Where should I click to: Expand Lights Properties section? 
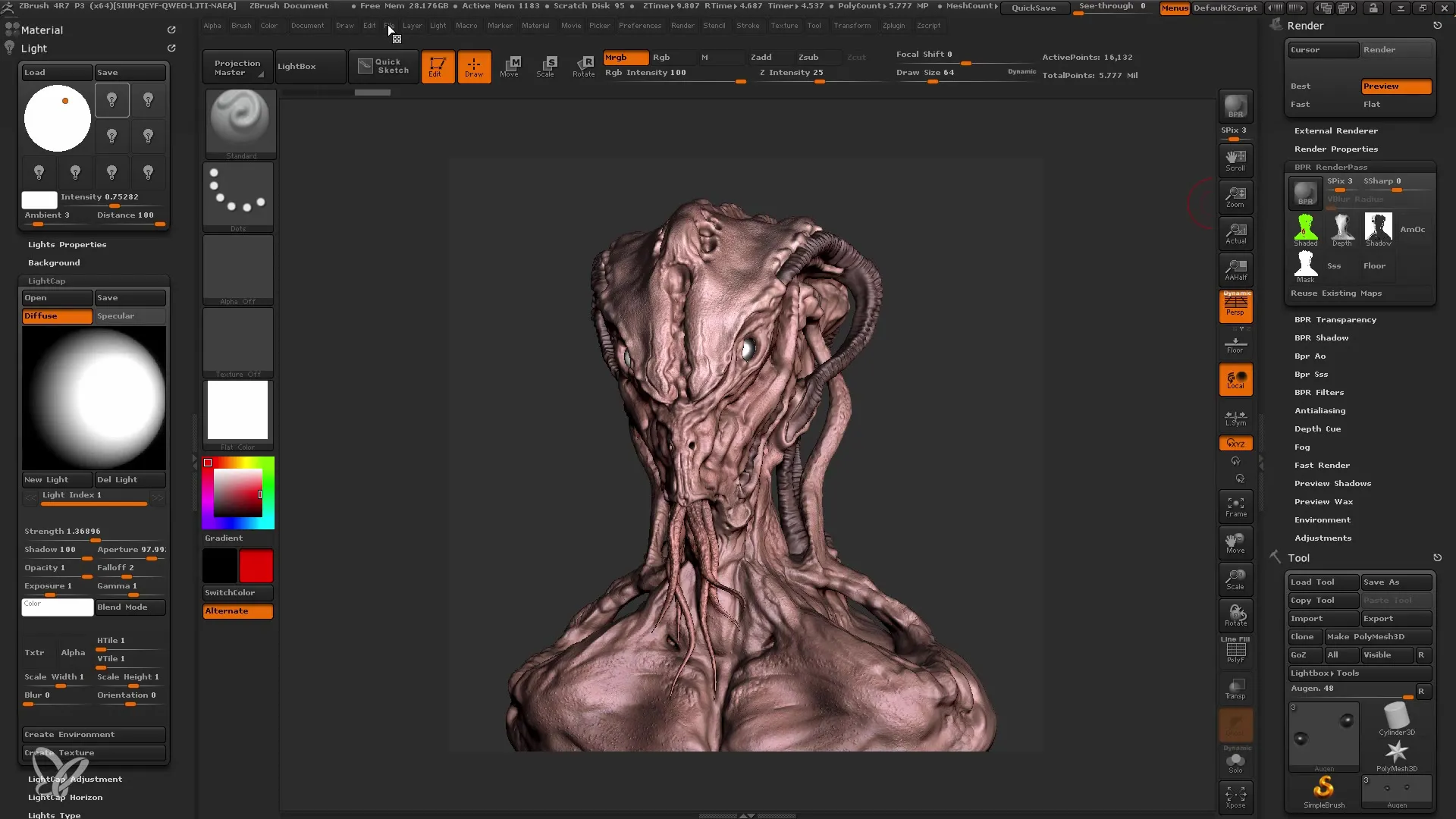tap(67, 244)
